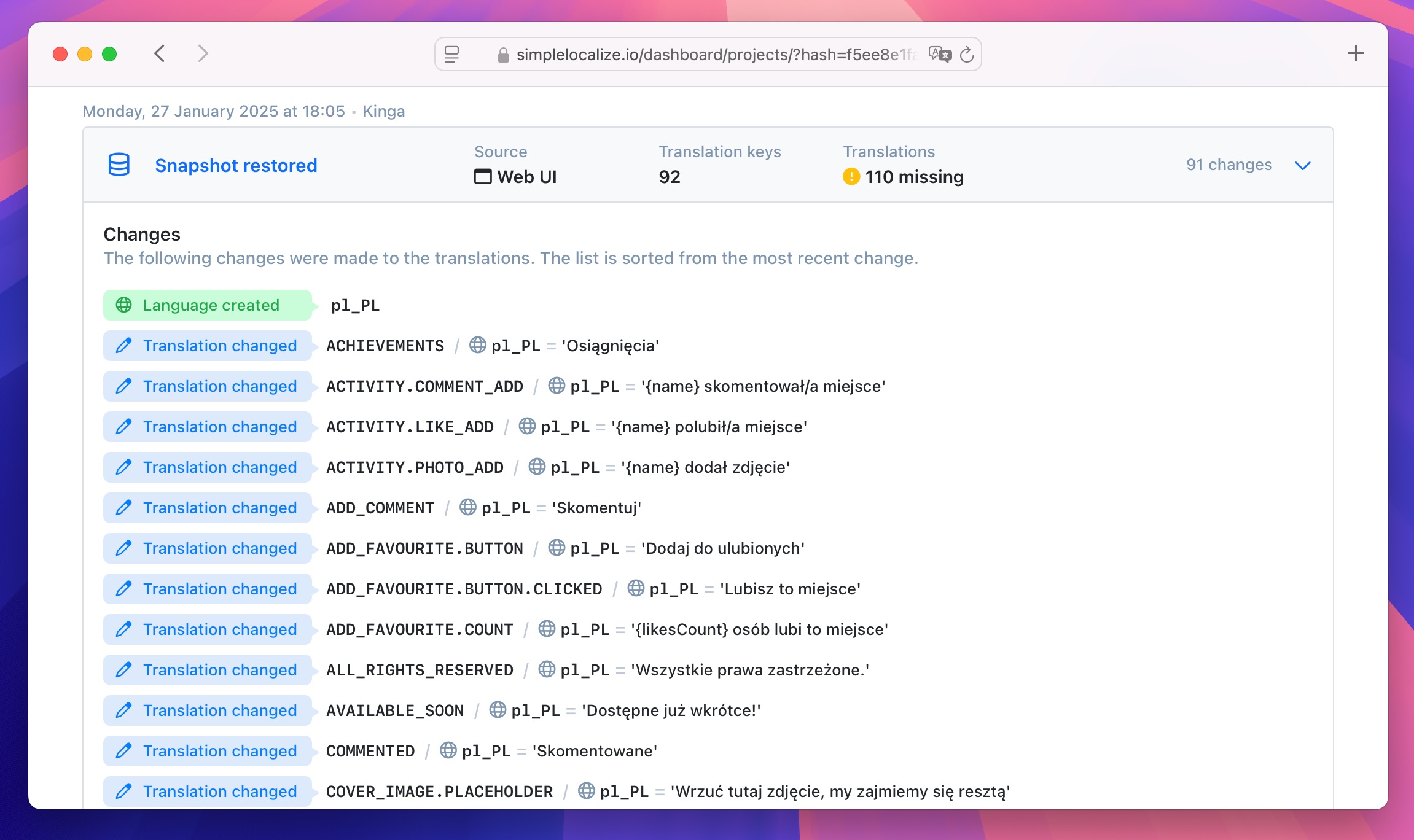Image resolution: width=1414 pixels, height=840 pixels.
Task: Click the Snapshot restored title link
Action: [x=236, y=165]
